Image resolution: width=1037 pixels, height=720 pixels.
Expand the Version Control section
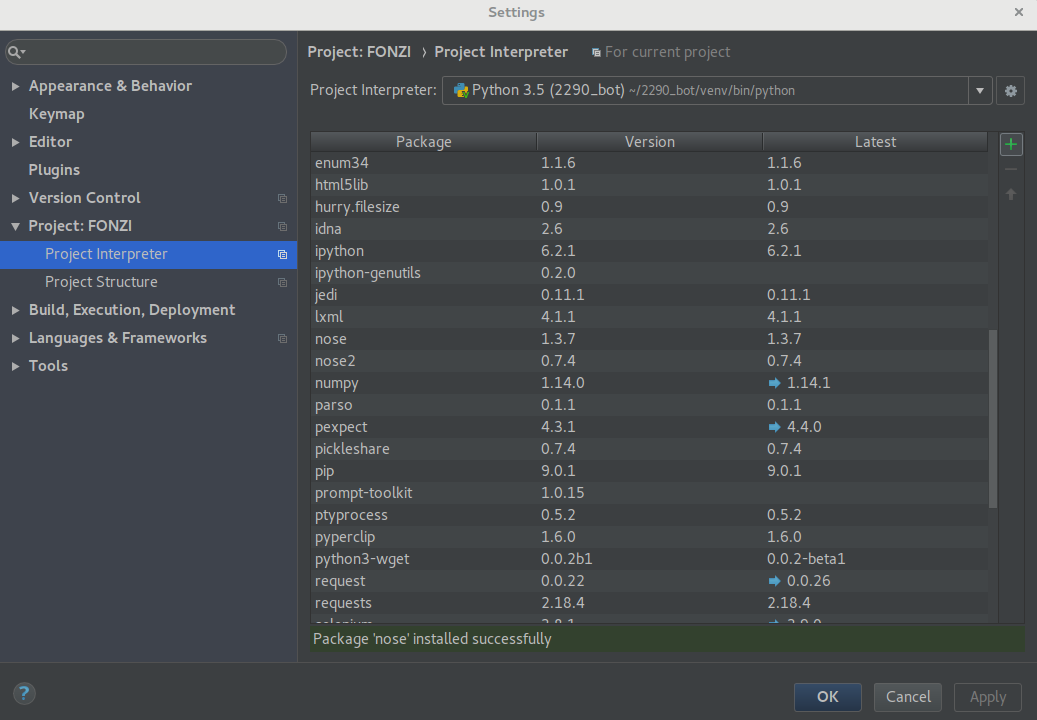pos(15,198)
